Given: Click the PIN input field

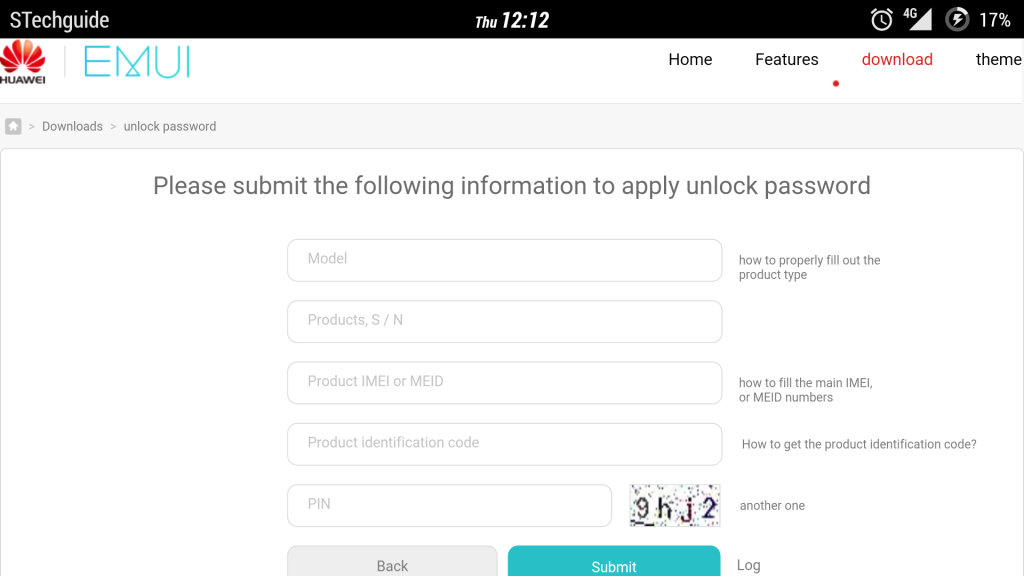Looking at the screenshot, I should [x=449, y=505].
